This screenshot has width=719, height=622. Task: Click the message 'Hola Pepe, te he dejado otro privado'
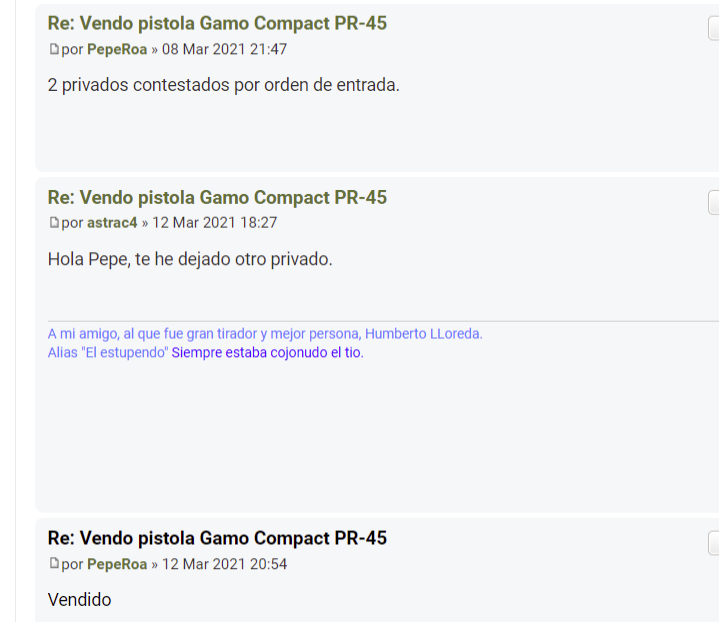click(x=190, y=259)
